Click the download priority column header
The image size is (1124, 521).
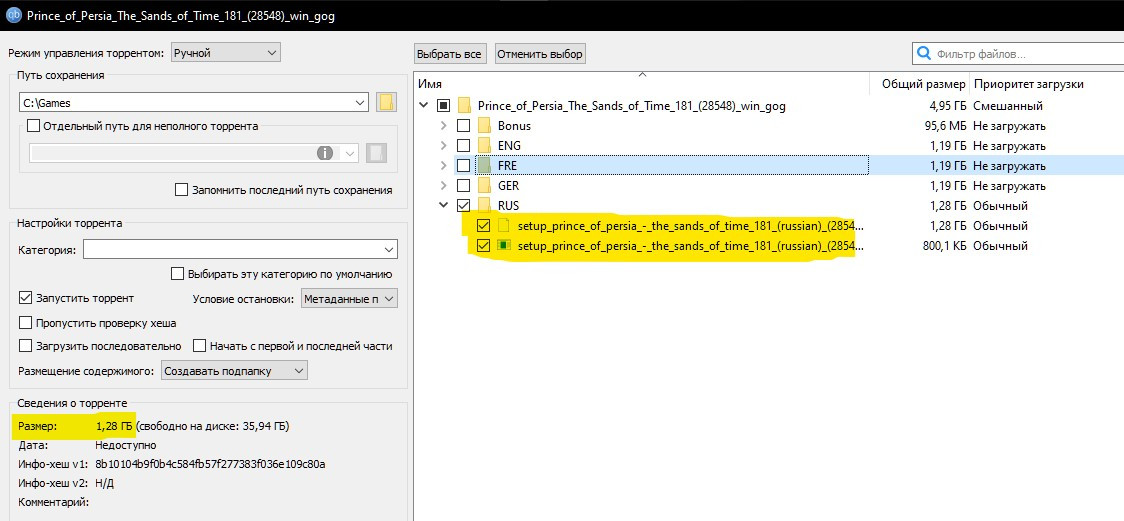coord(1028,84)
